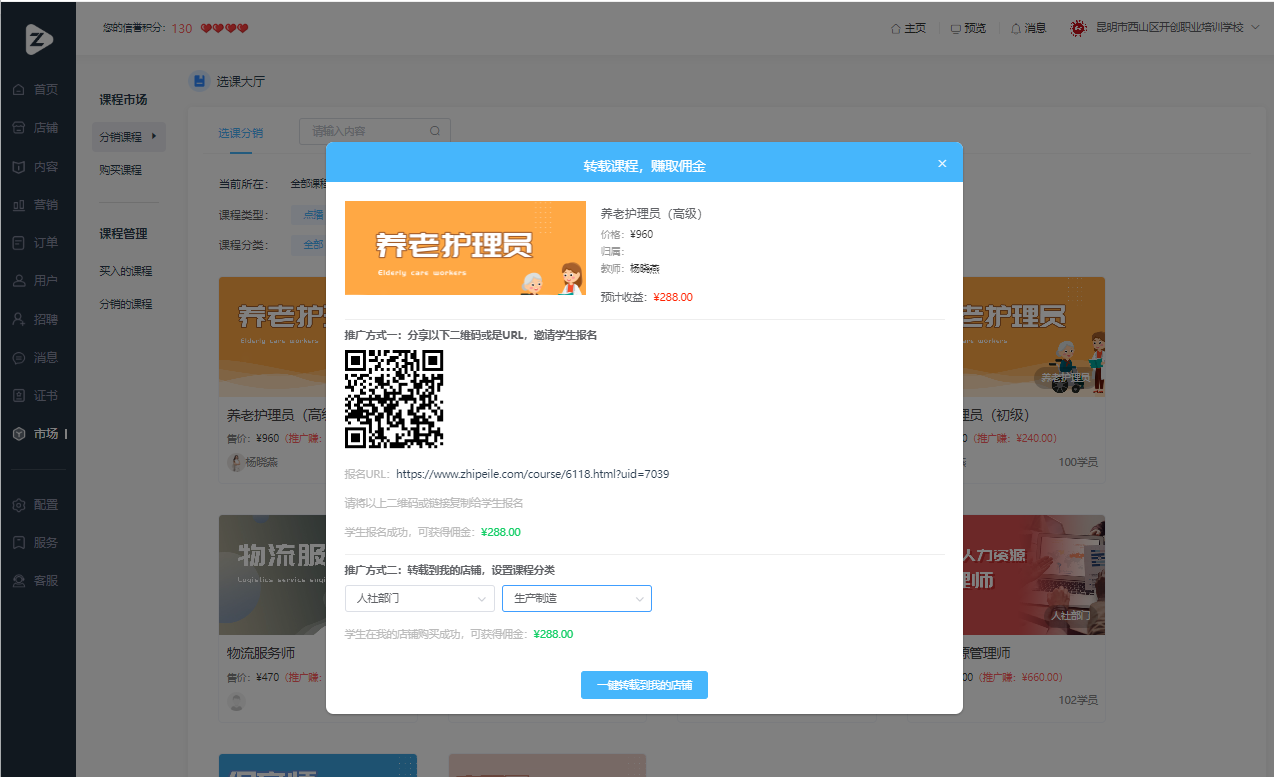Click the 物流服务师 course card title
The width and height of the screenshot is (1274, 777).
coord(261,653)
